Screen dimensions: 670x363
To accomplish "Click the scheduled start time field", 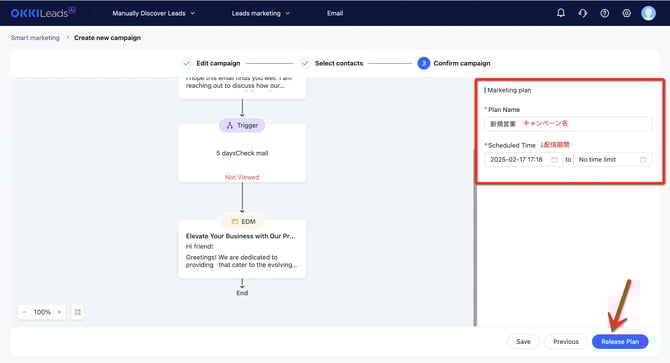I will coord(523,160).
